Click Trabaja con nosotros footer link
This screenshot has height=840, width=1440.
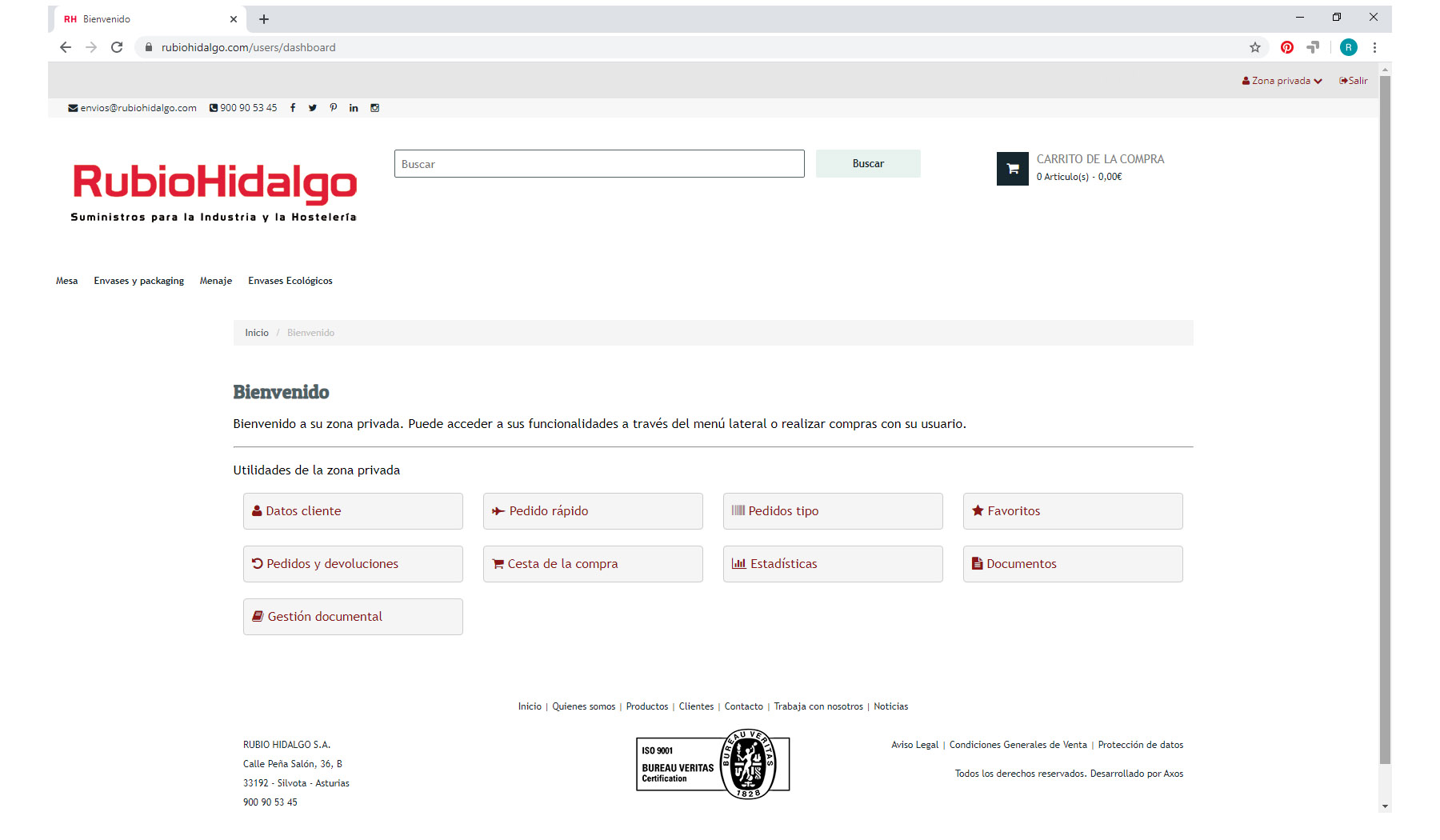click(818, 706)
